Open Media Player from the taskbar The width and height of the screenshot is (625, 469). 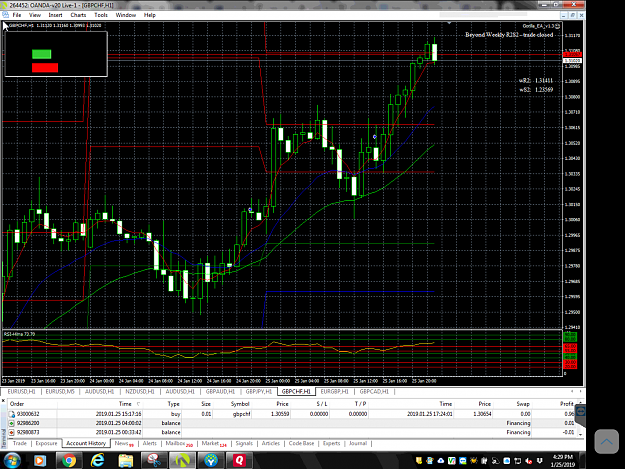point(40,461)
